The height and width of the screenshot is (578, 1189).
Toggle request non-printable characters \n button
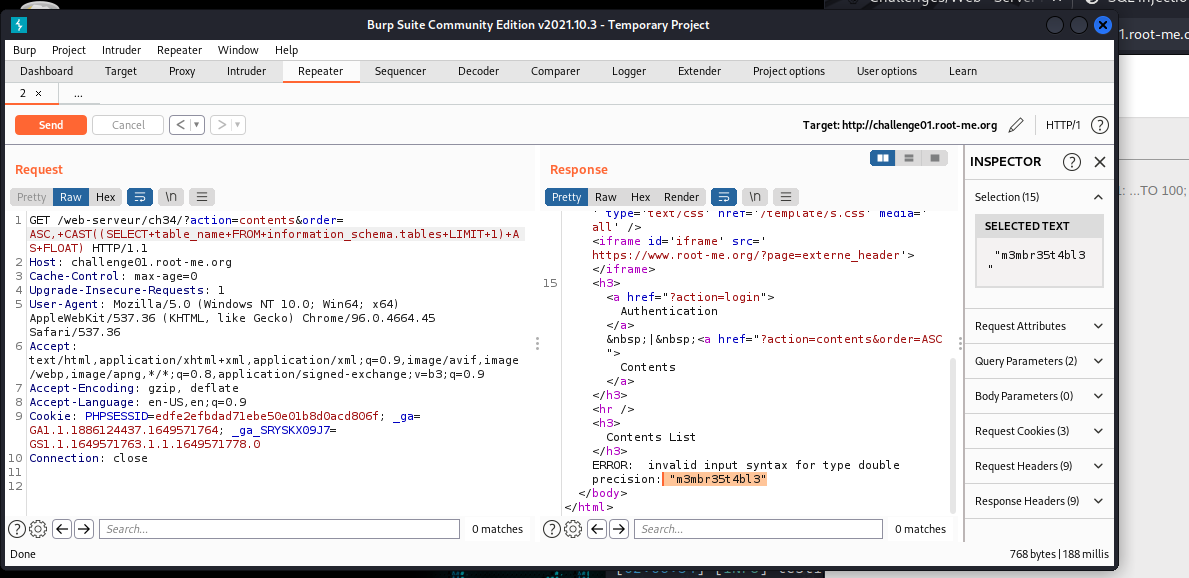point(171,197)
